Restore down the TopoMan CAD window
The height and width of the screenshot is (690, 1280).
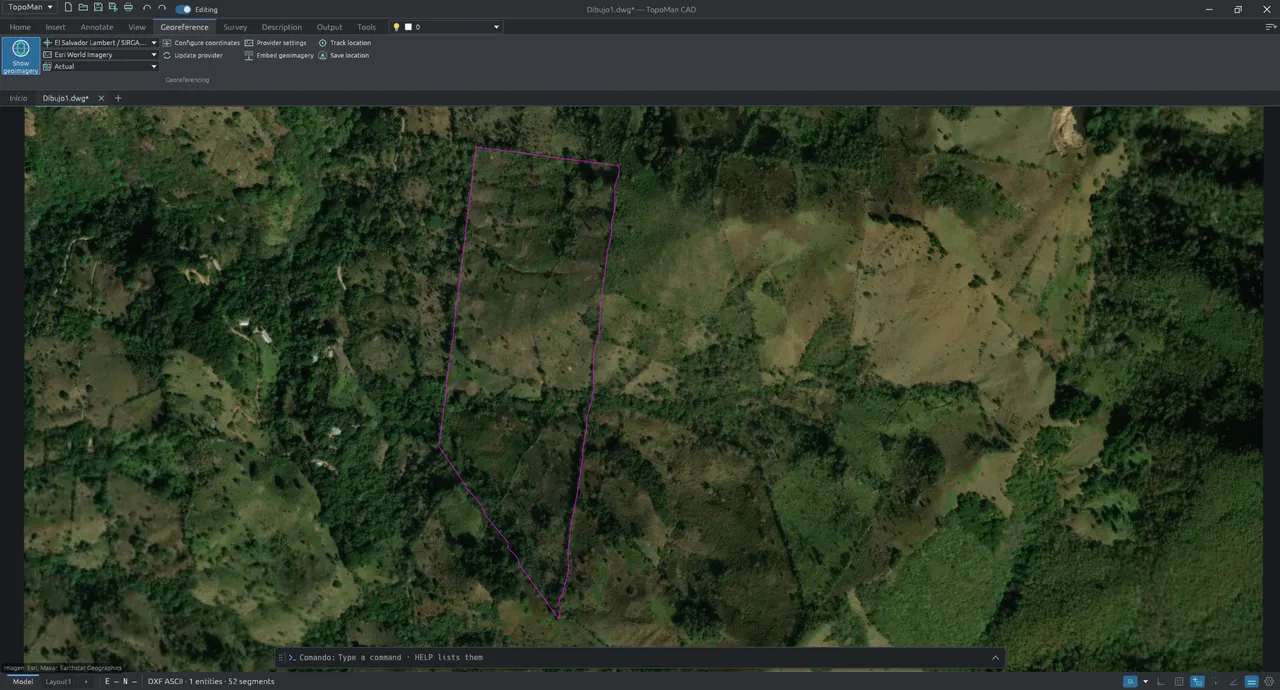click(1238, 9)
